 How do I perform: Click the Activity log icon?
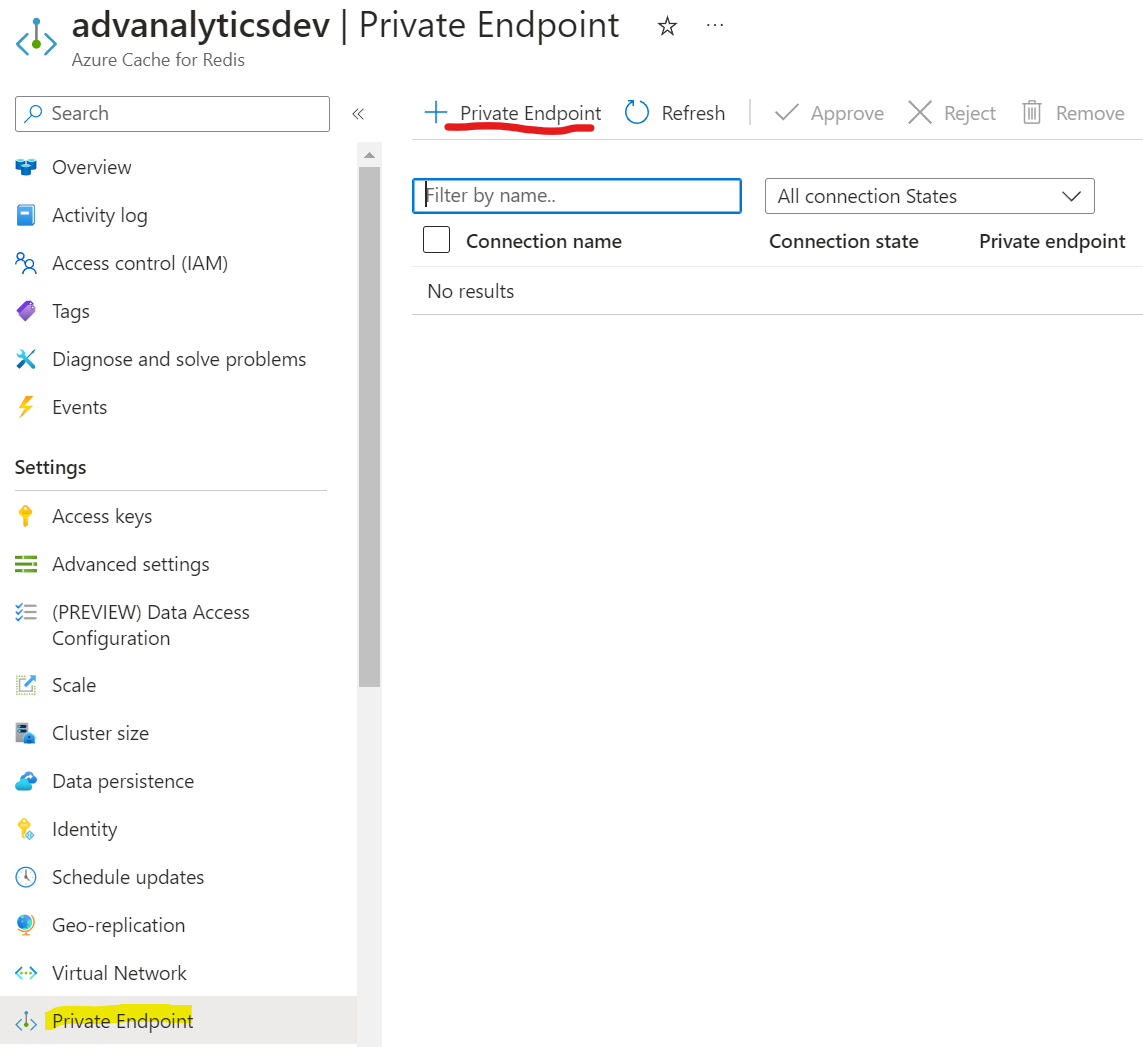tap(26, 215)
